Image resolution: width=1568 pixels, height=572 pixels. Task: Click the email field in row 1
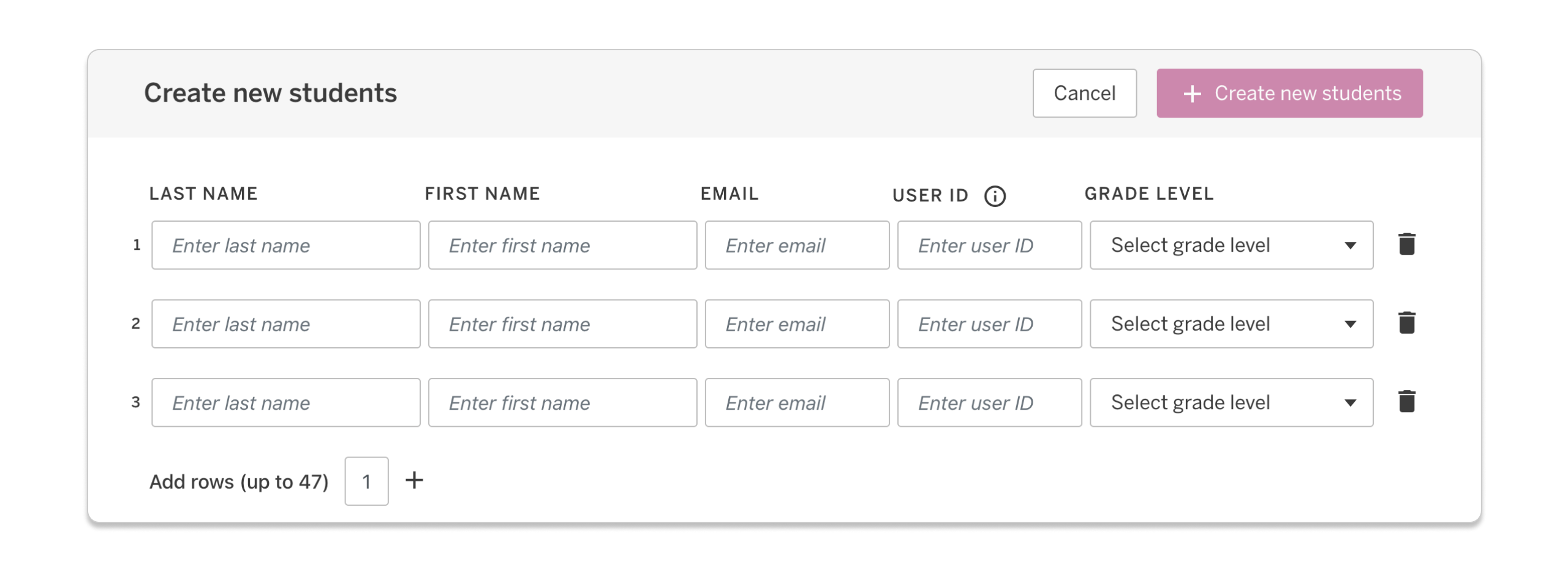coord(797,244)
